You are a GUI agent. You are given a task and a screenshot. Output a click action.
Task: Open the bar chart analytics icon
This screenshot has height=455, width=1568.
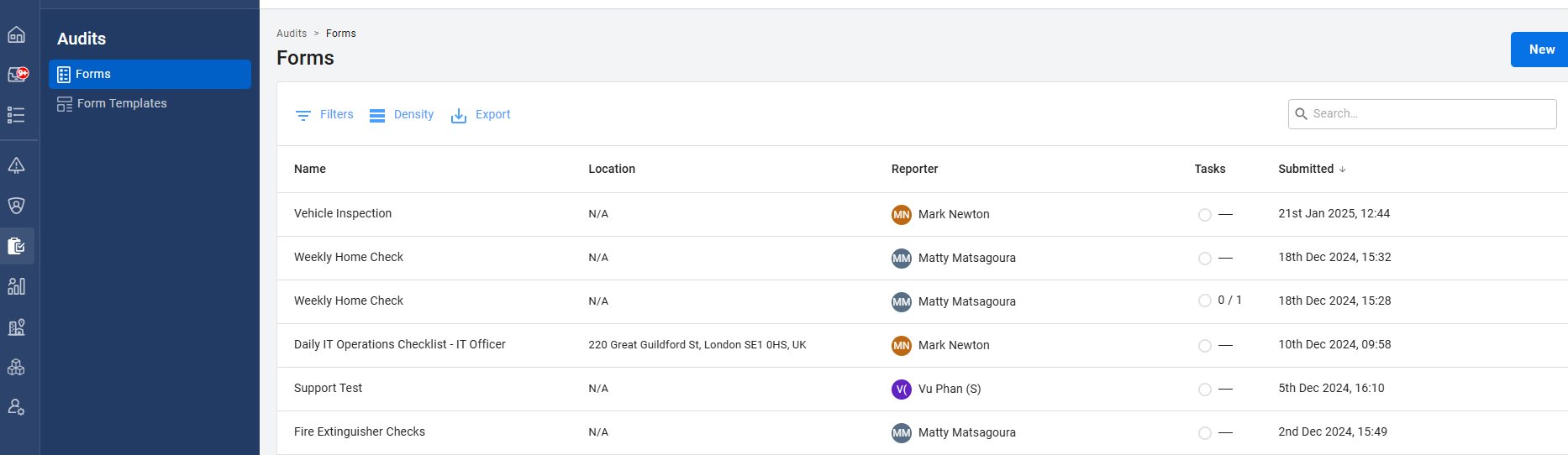[17, 286]
